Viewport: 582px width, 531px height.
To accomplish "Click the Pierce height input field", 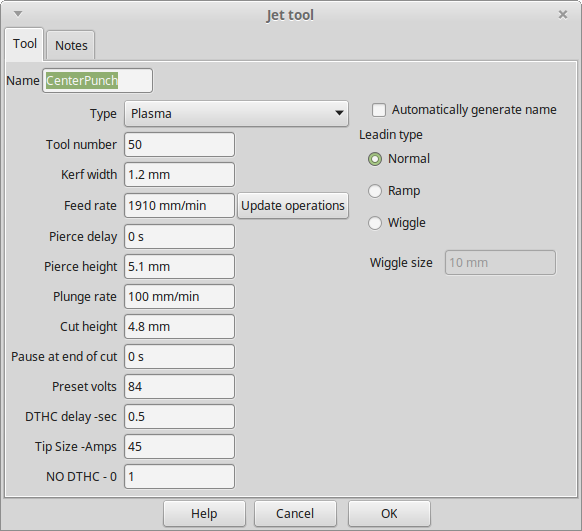I will click(179, 267).
